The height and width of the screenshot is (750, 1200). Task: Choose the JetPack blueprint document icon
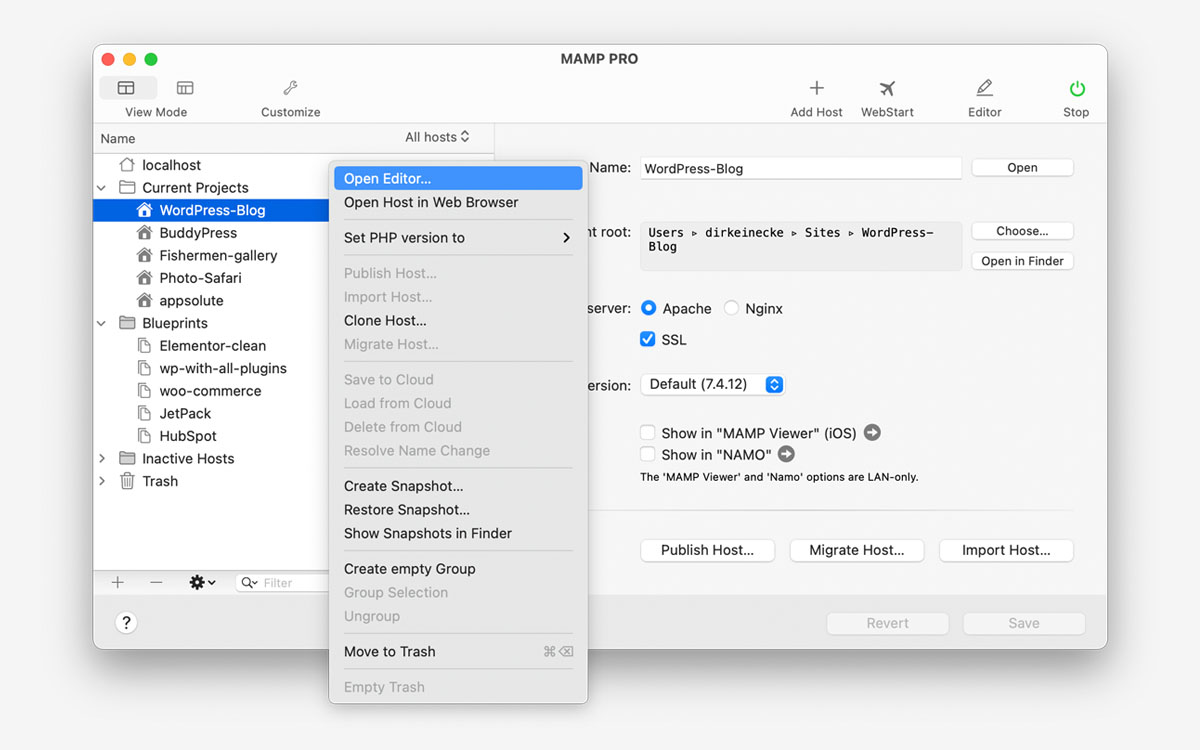pyautogui.click(x=144, y=413)
